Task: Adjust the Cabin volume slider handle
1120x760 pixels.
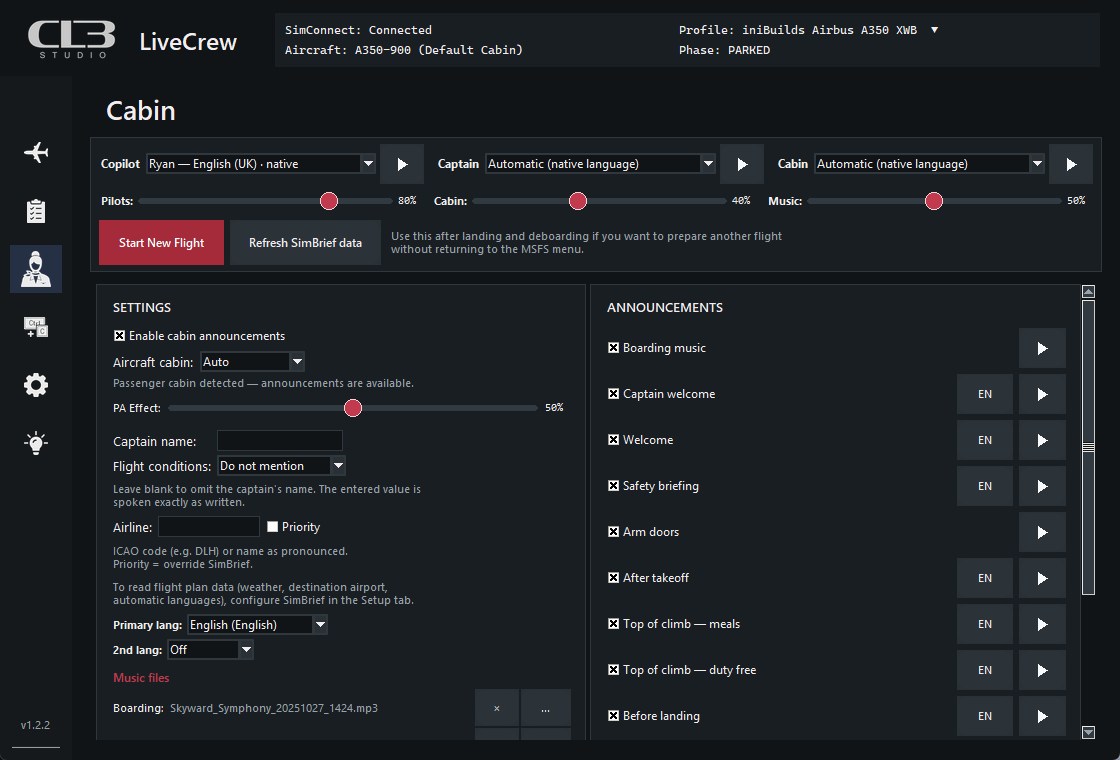Action: click(x=578, y=201)
